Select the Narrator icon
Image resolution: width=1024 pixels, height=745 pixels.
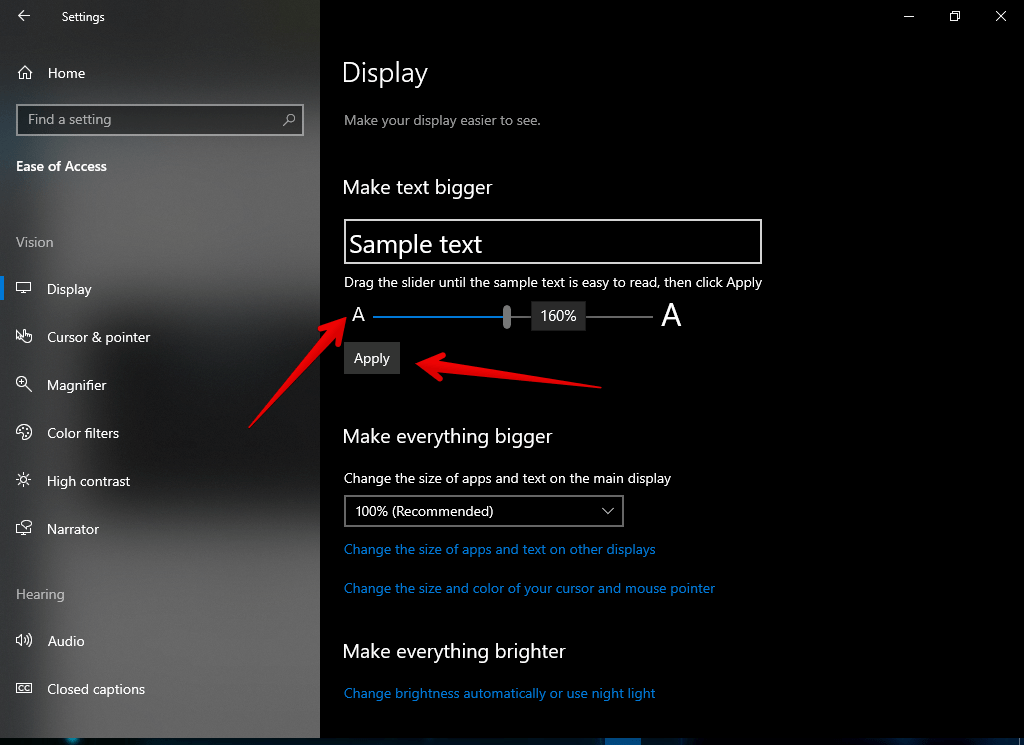point(25,529)
